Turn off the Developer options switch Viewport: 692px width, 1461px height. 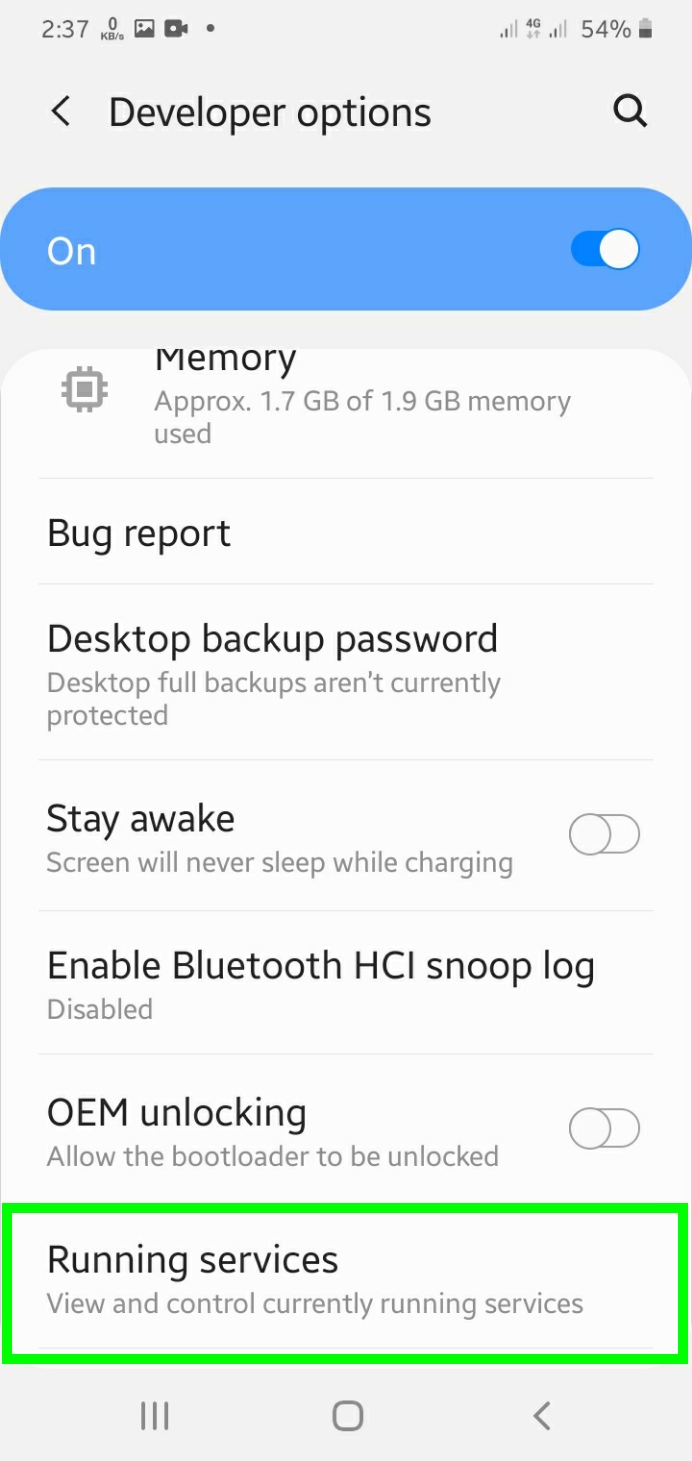coord(604,250)
